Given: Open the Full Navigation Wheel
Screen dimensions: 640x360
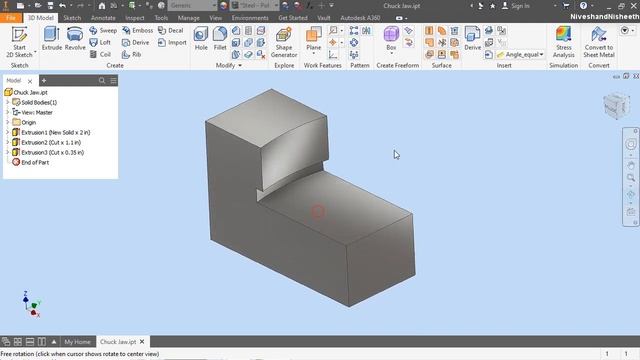Looking at the screenshot, I should tap(631, 144).
